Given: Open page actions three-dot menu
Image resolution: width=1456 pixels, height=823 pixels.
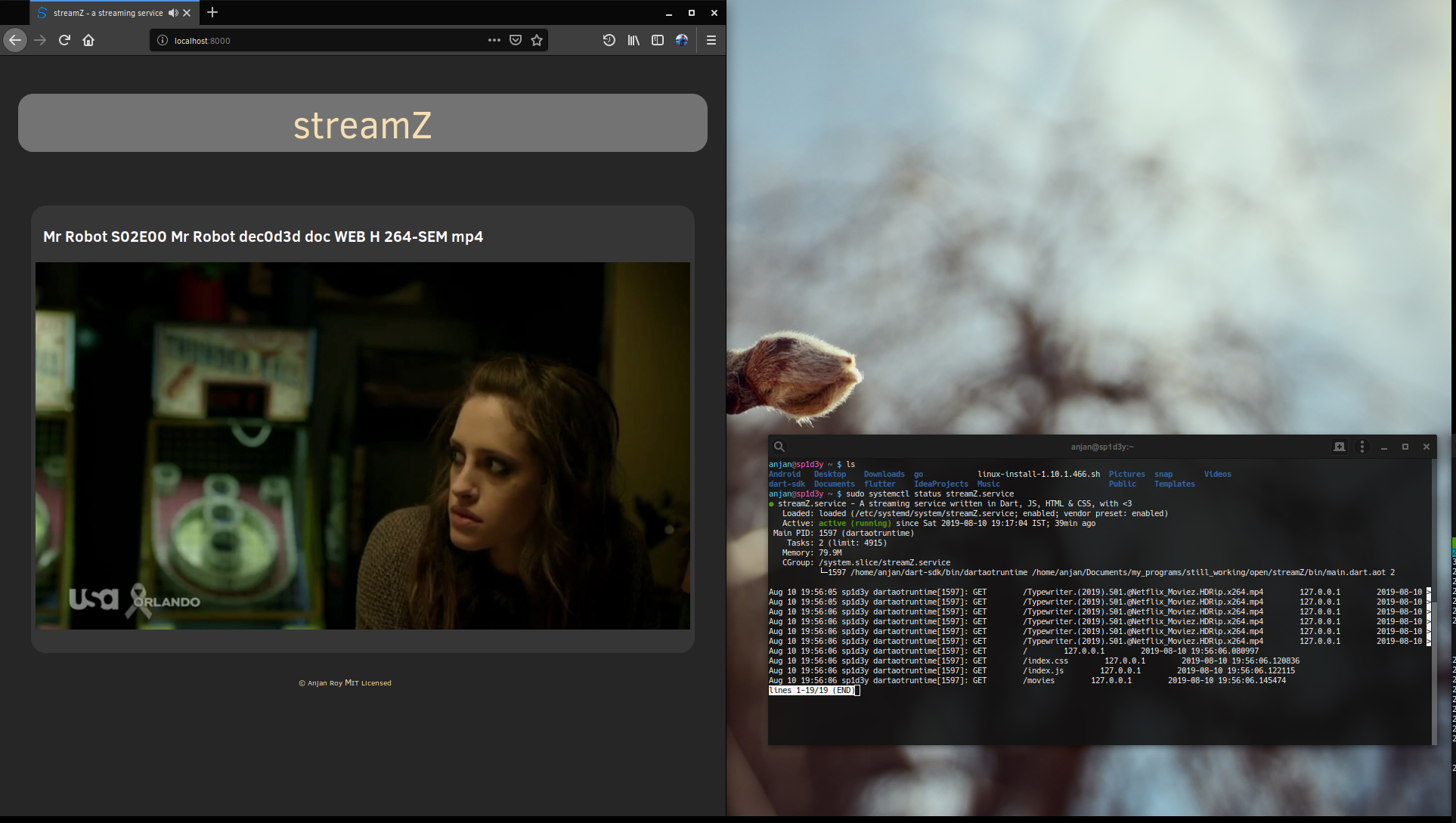Looking at the screenshot, I should click(x=494, y=40).
